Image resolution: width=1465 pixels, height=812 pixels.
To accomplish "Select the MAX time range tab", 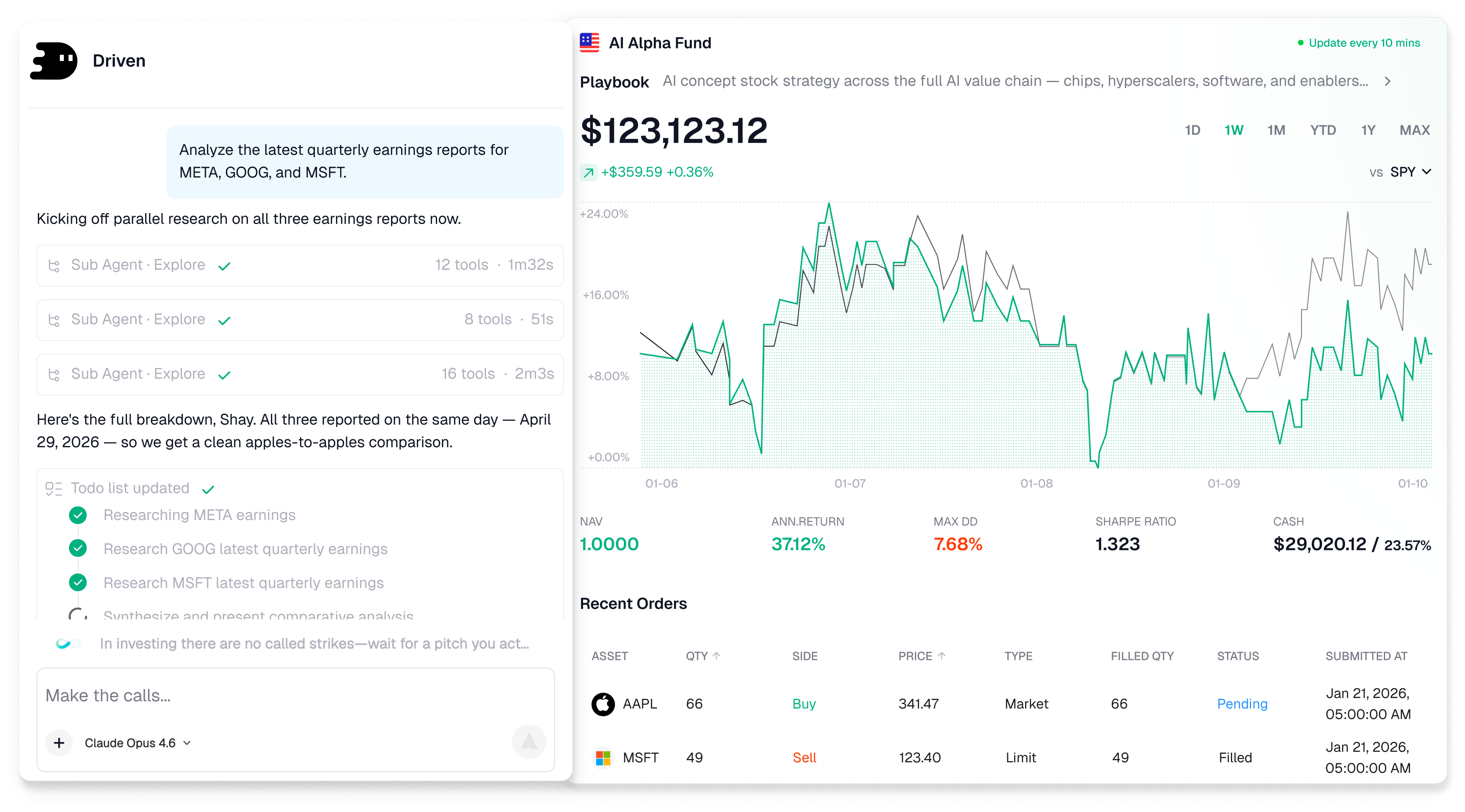I will pos(1414,130).
